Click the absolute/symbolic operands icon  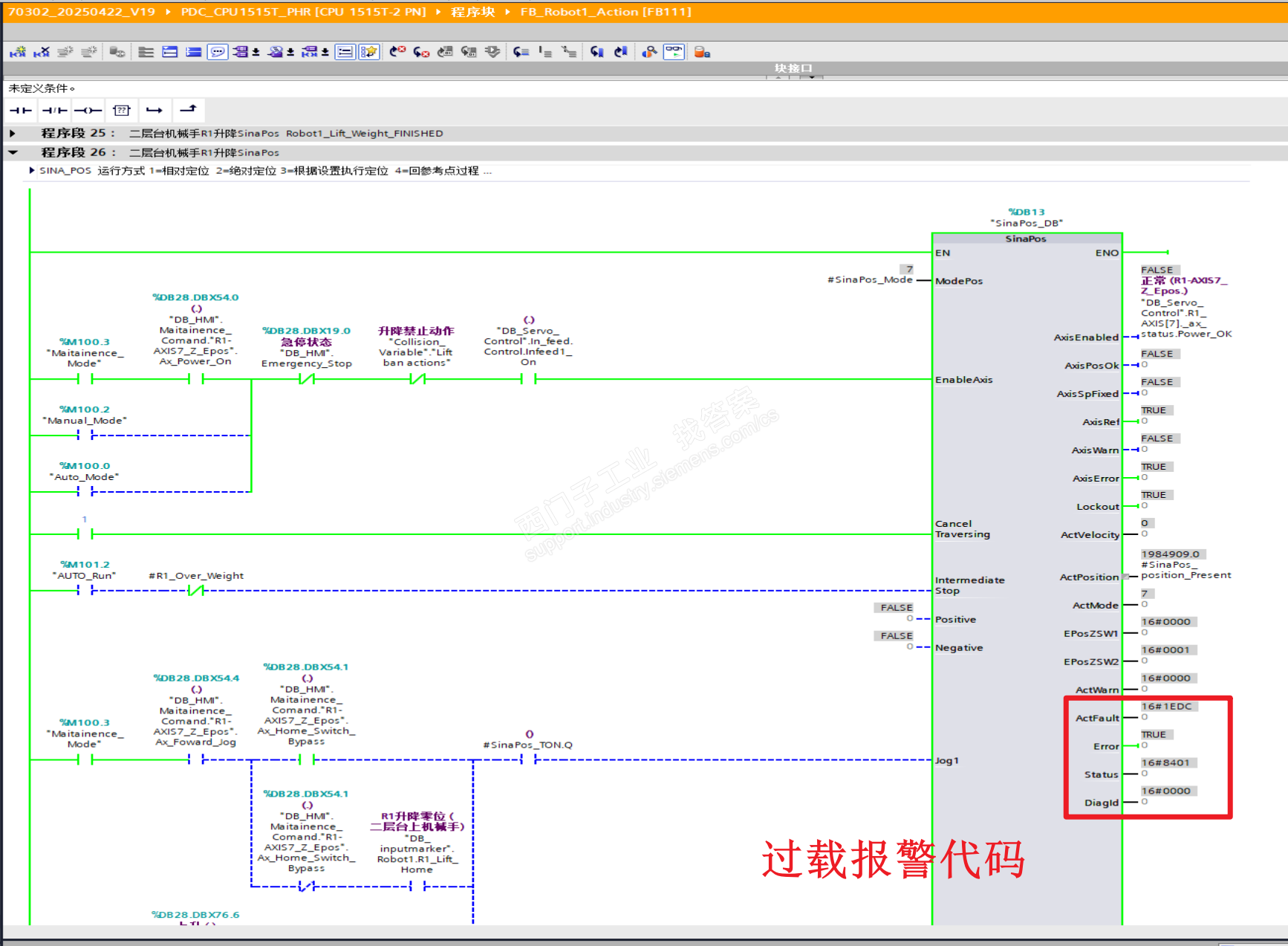pyautogui.click(x=240, y=52)
